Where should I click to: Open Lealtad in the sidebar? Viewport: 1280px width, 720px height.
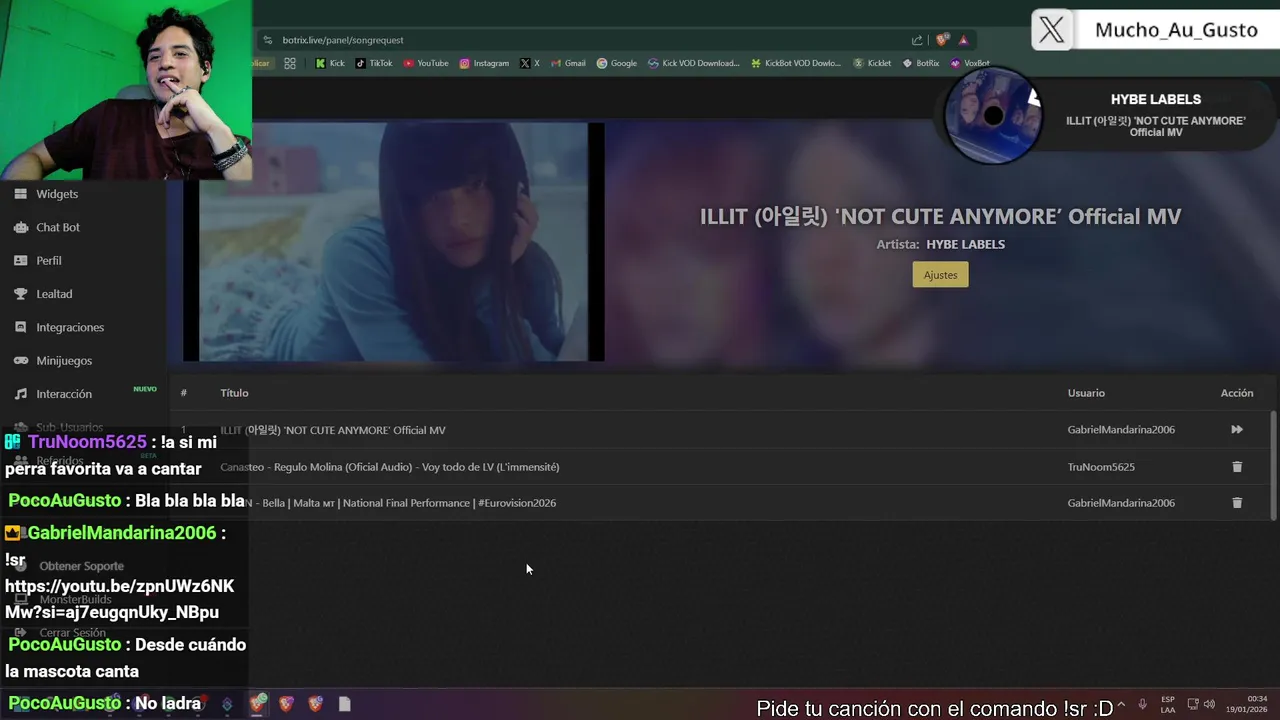coord(54,294)
